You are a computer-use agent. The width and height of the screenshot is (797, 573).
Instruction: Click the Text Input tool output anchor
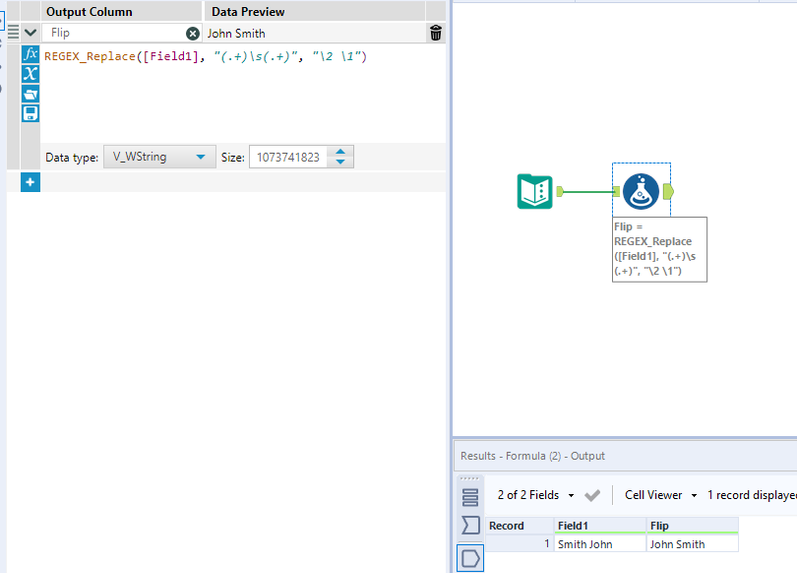[560, 191]
